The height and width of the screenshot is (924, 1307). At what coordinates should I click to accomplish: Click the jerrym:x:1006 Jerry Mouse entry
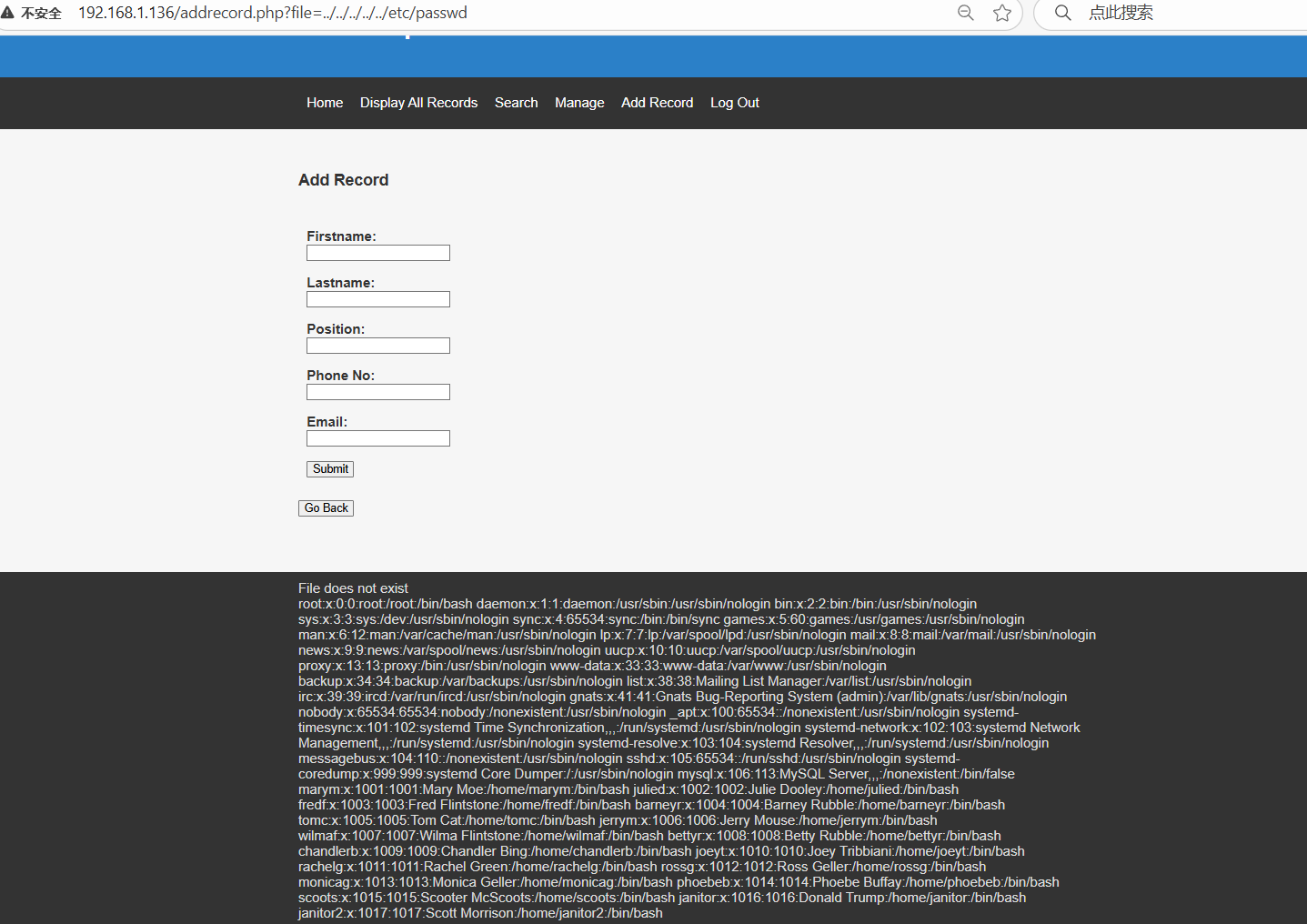[769, 820]
